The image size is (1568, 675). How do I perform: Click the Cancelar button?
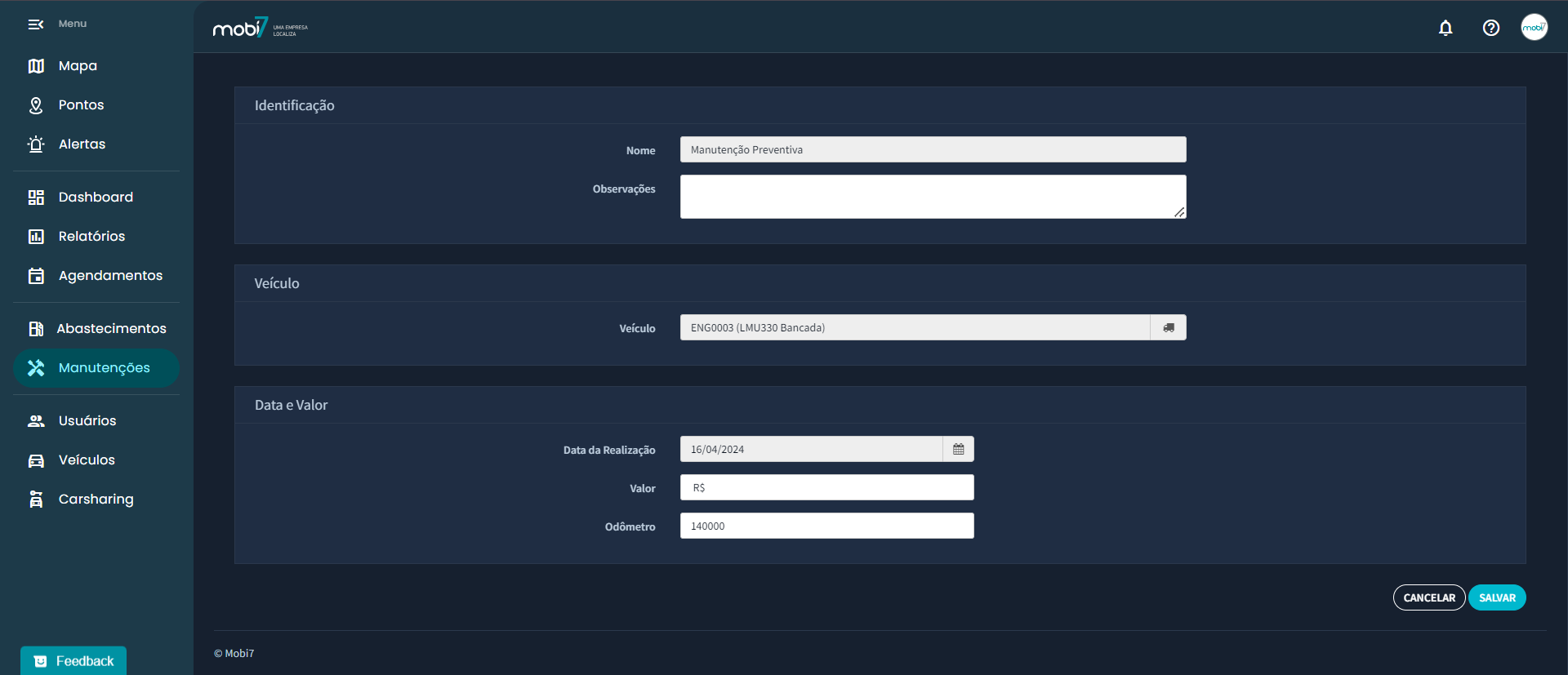pyautogui.click(x=1428, y=597)
